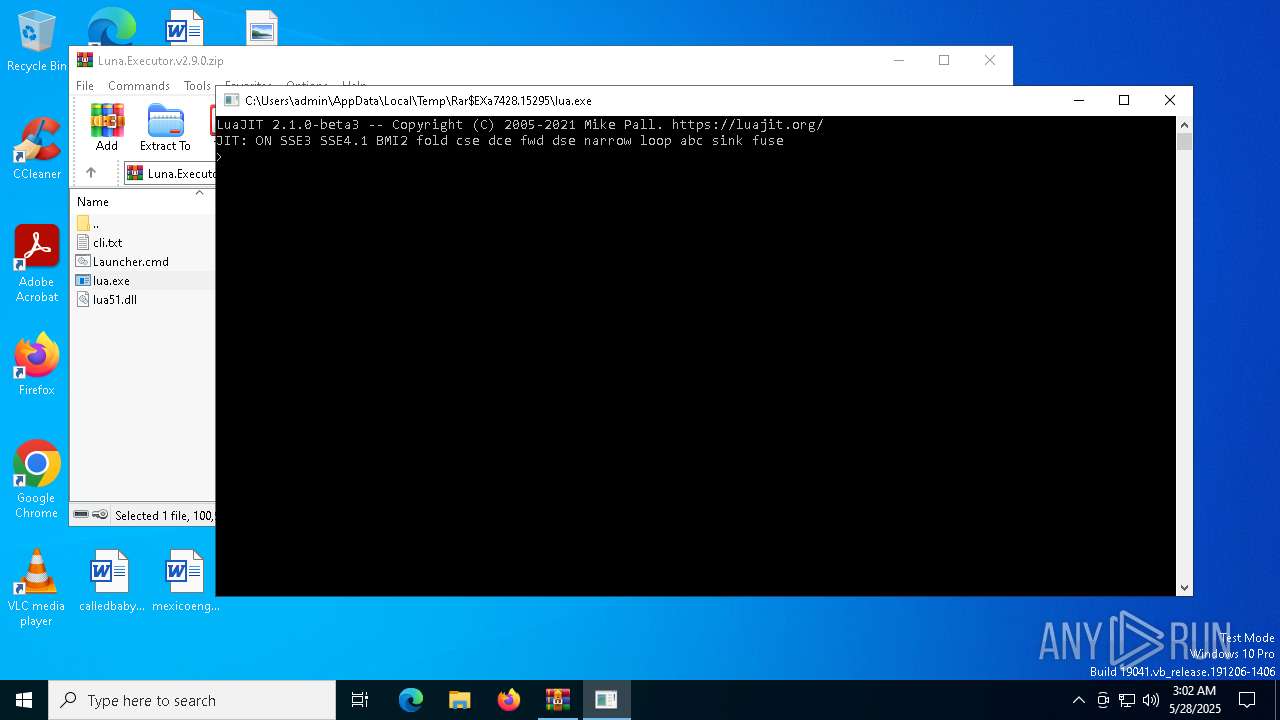
Task: Click the WinRAR title bar icon
Action: [85, 60]
